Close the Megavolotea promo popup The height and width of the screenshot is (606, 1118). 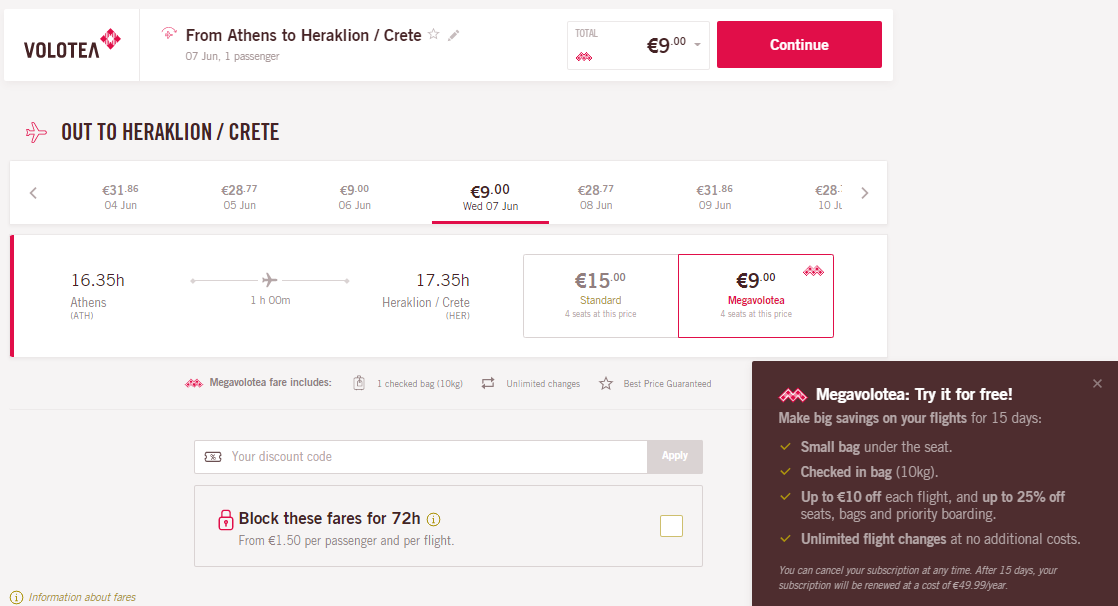[x=1097, y=384]
